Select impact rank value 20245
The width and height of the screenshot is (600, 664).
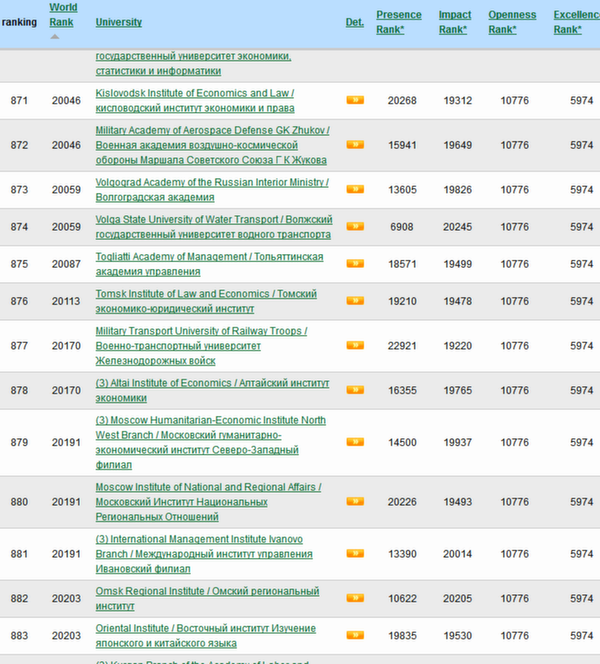[458, 227]
